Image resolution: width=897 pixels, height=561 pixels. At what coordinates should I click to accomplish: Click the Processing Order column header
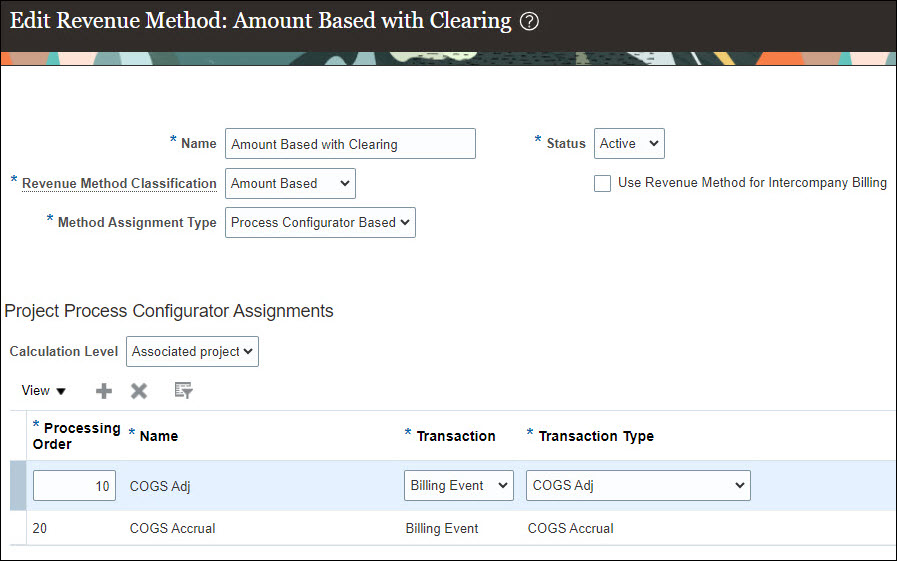tap(80, 436)
